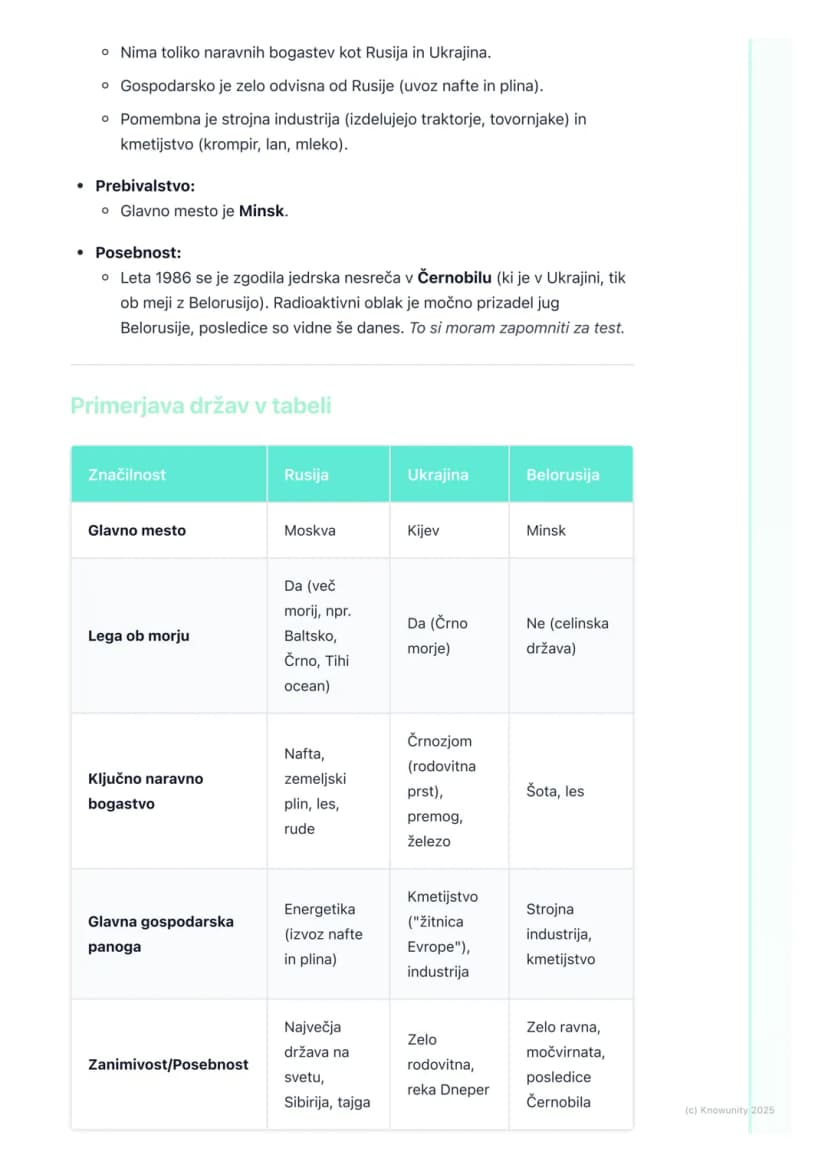Screen dimensions: 828x1171
Task: Select the 'Značilnost' column header
Action: point(169,474)
